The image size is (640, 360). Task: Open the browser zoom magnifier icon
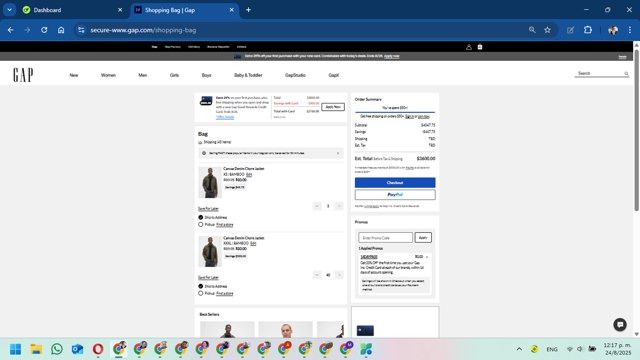[532, 30]
